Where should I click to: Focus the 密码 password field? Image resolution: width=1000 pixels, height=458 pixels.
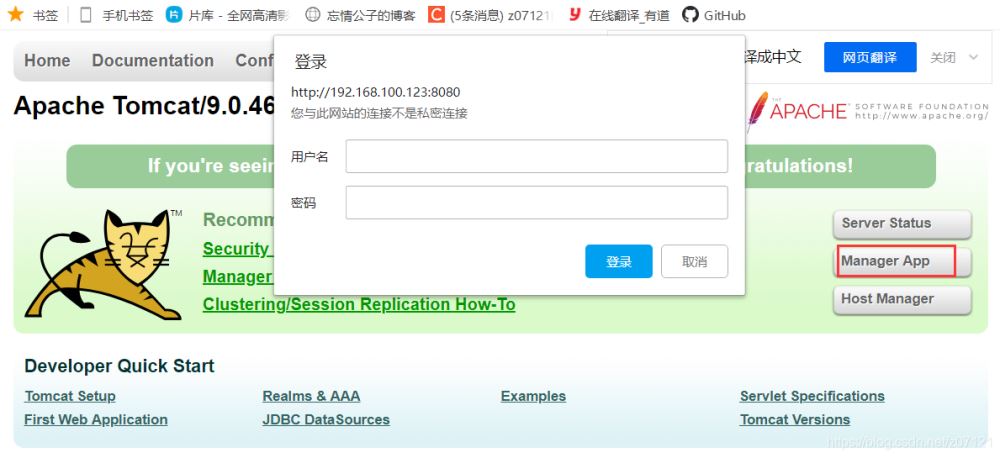click(536, 202)
